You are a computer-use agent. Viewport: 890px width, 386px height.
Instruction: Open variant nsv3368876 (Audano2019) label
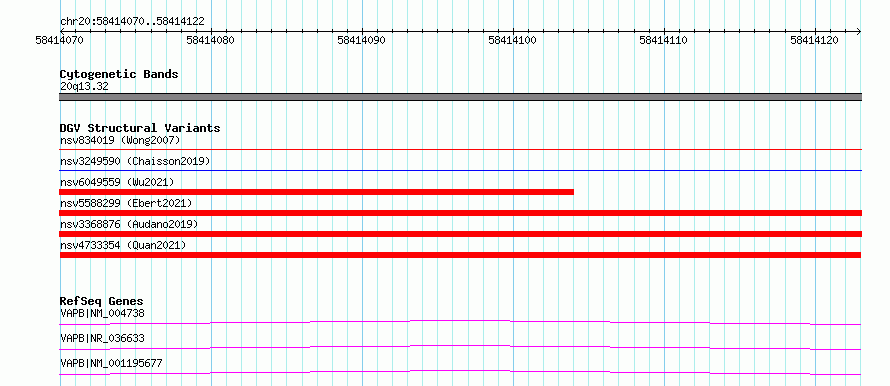129,224
